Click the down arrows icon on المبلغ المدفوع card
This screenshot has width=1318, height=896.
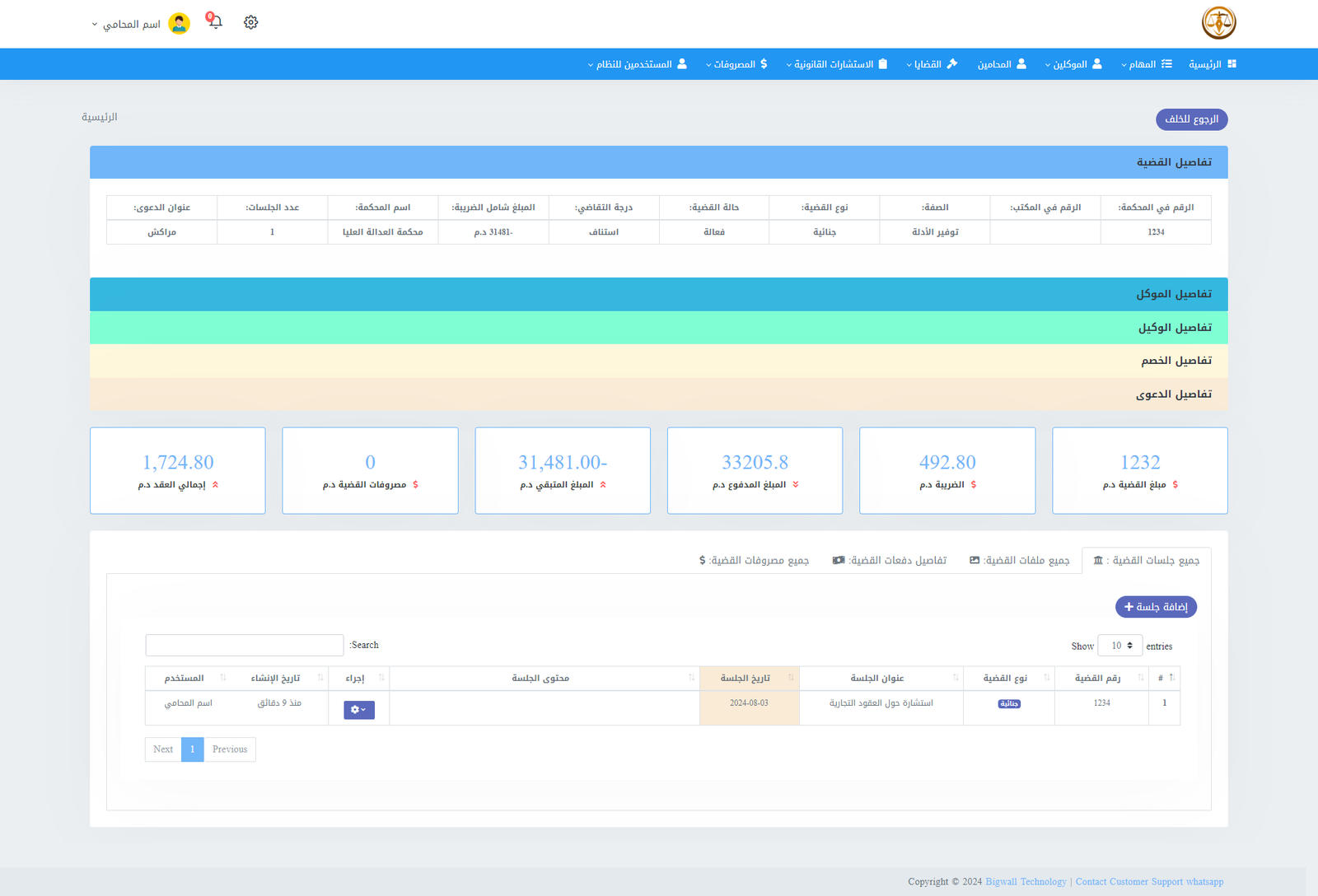tap(796, 485)
